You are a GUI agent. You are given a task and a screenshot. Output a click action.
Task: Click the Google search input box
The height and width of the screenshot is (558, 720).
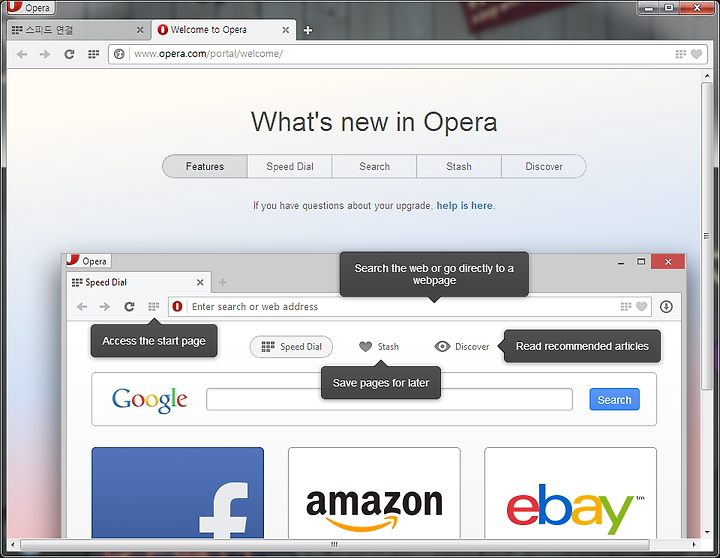389,400
